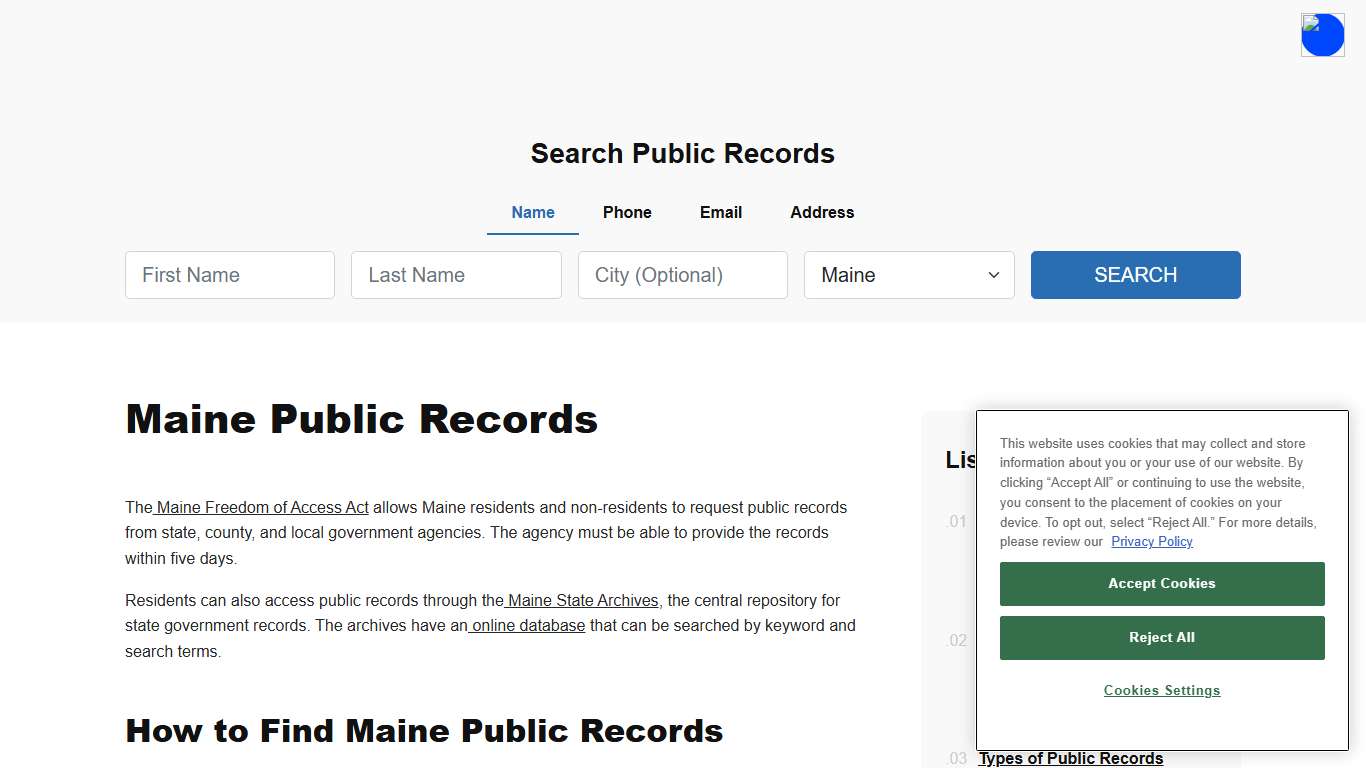The image size is (1366, 768).
Task: Select the Address search tab
Action: [821, 212]
